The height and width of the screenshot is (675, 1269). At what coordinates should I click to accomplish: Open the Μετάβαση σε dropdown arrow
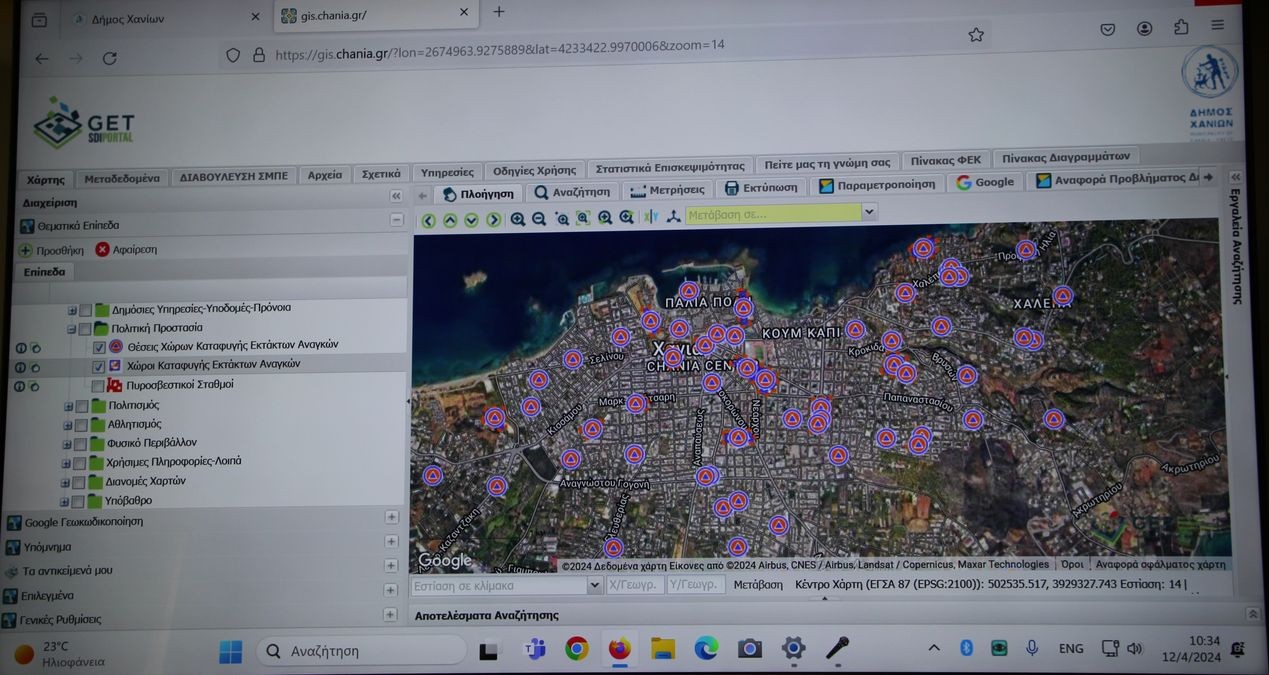click(x=869, y=212)
